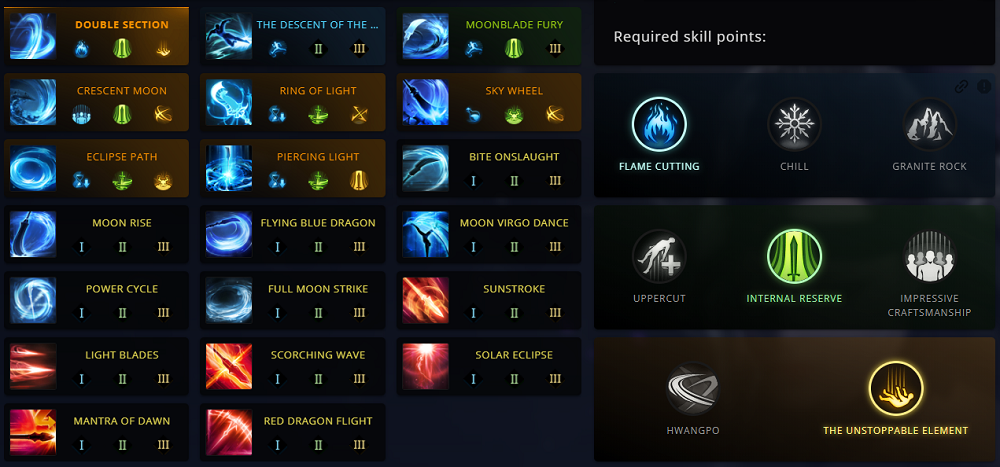
Task: Toggle level III of Solar Eclipse
Action: pyautogui.click(x=555, y=378)
